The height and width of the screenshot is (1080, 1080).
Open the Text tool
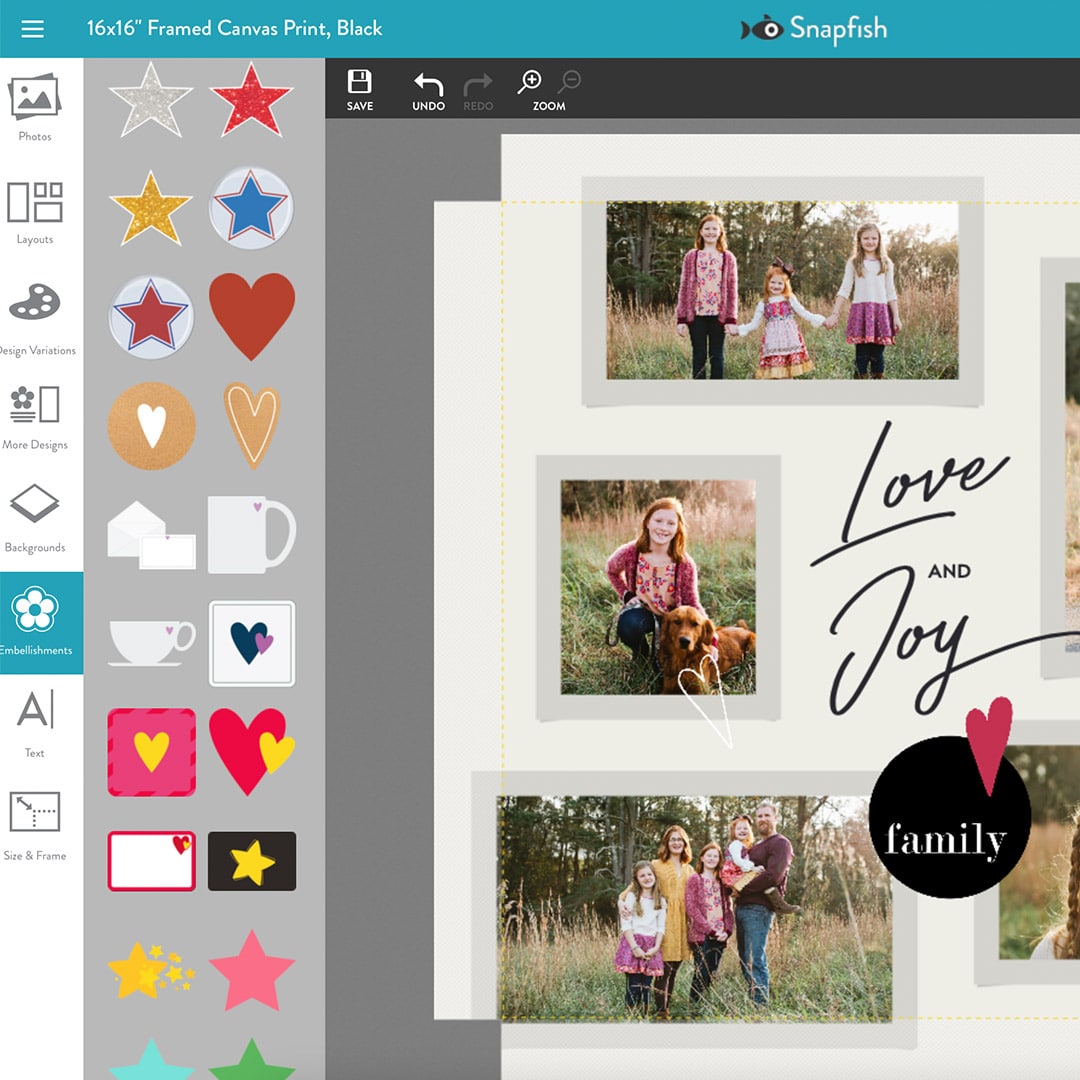pyautogui.click(x=33, y=725)
